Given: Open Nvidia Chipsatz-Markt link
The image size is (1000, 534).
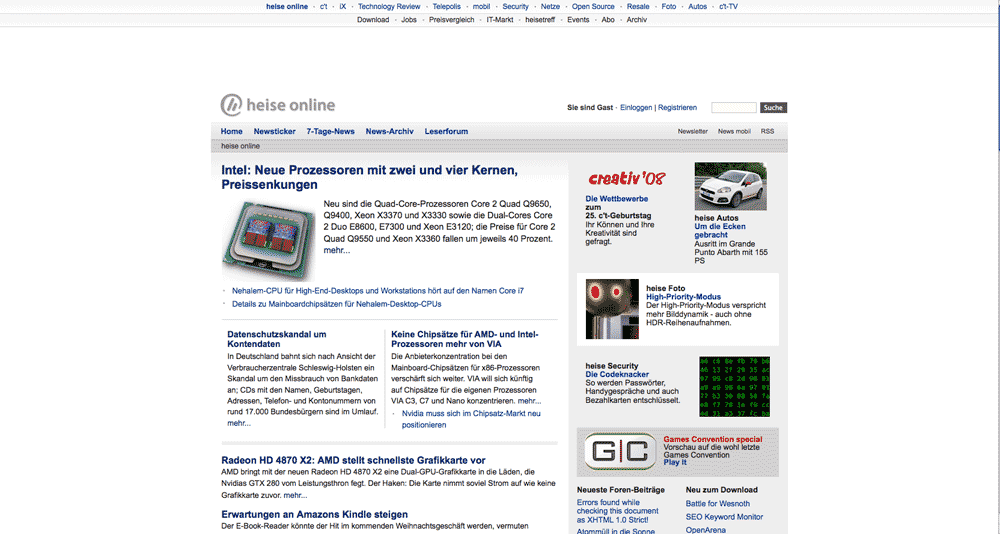Looking at the screenshot, I should [471, 419].
